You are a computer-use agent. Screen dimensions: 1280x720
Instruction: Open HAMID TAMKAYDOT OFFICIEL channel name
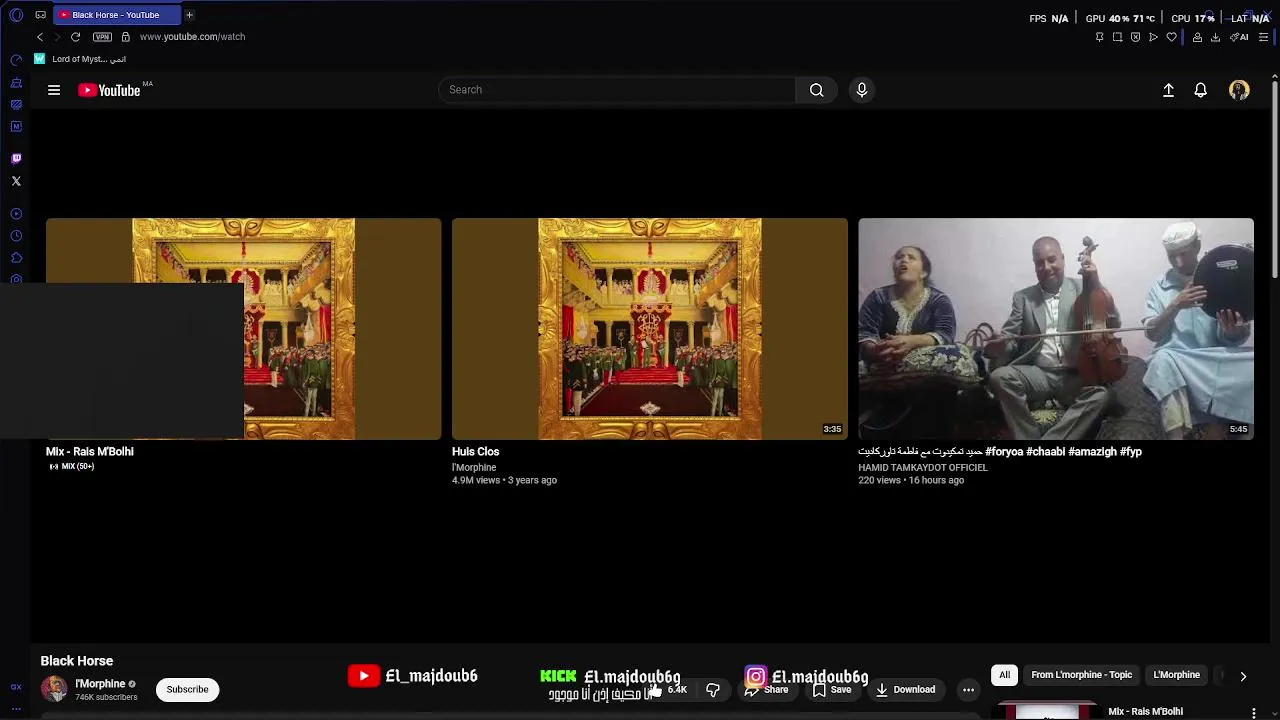pos(923,468)
